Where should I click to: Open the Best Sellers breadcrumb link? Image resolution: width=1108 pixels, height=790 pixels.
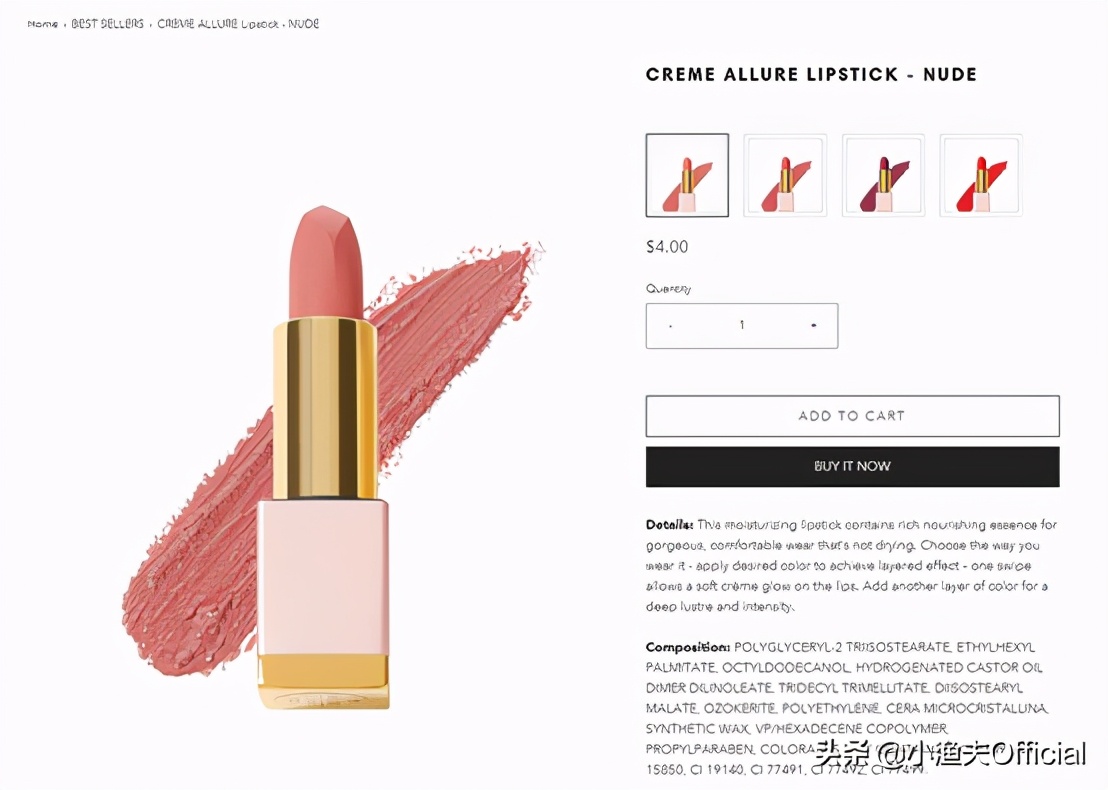[x=107, y=24]
